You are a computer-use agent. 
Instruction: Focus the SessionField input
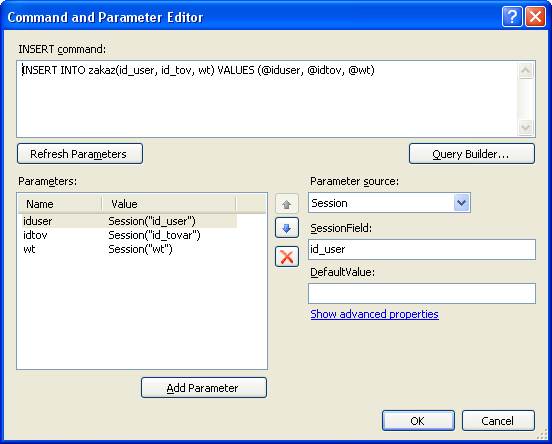coord(422,249)
